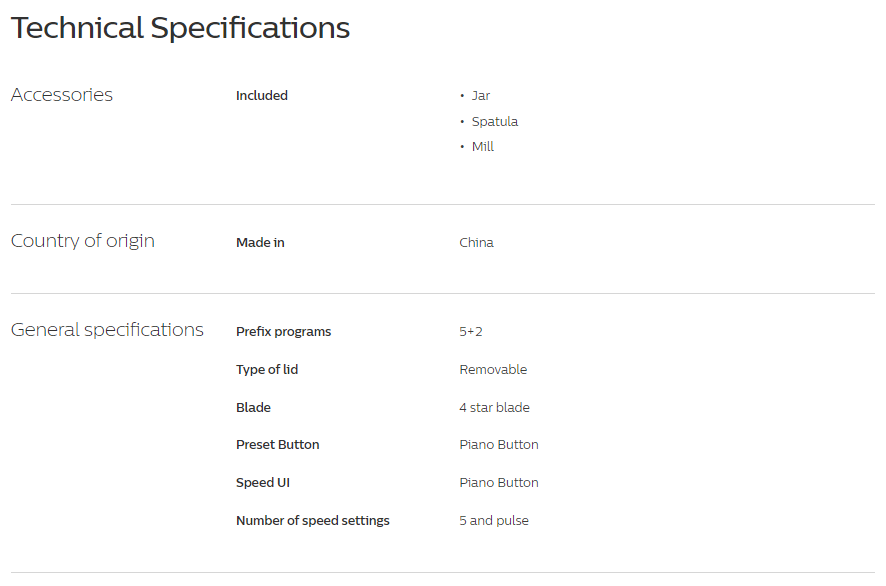
Task: Click the Included label
Action: pos(262,96)
